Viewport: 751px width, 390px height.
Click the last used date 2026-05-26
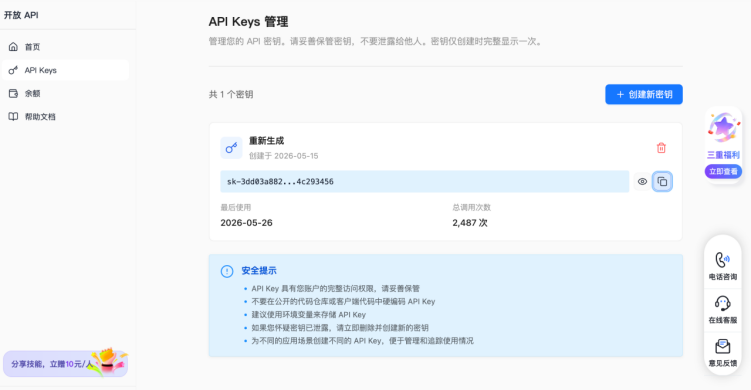click(x=247, y=223)
